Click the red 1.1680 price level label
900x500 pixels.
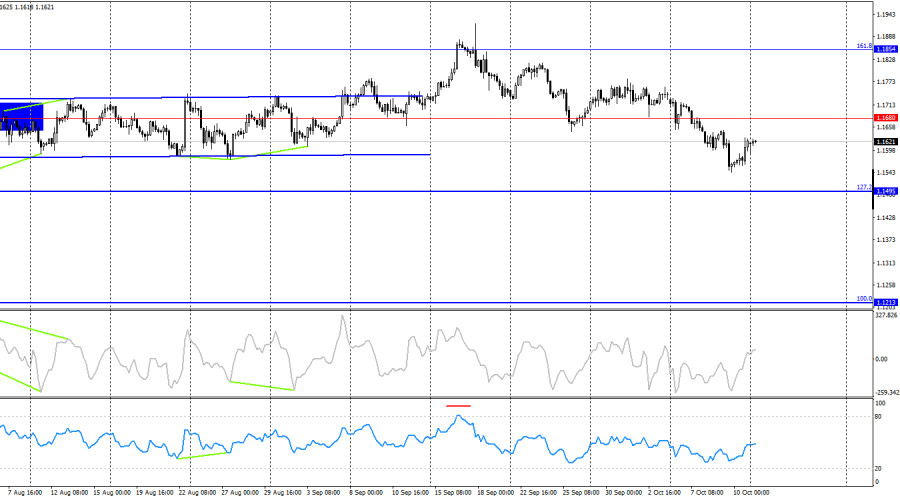[x=885, y=118]
